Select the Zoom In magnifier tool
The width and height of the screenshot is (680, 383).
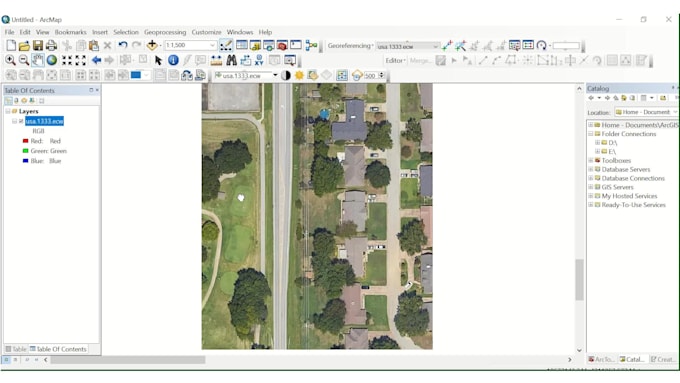10,60
